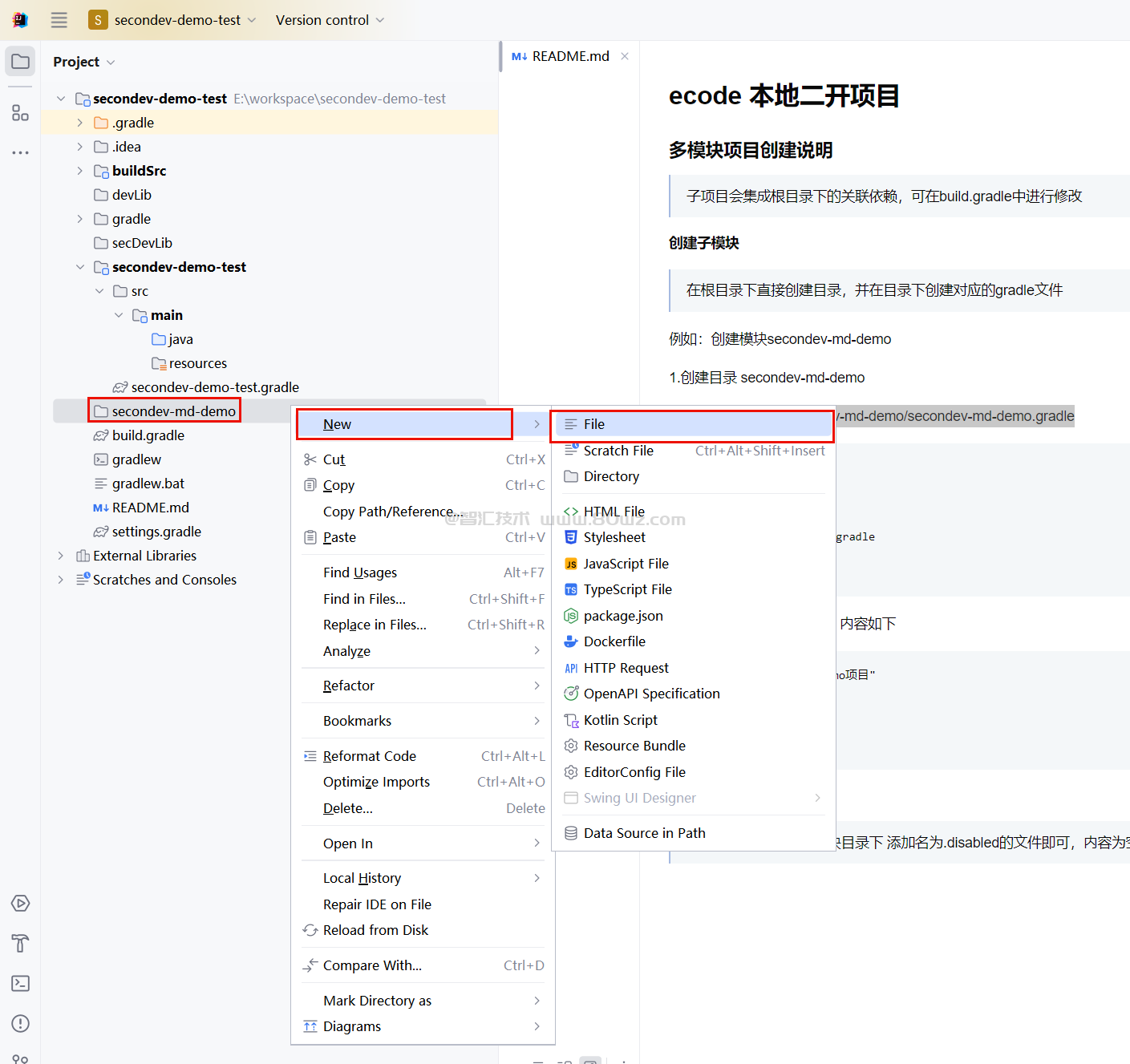Click Reformat Code in context menu
Viewport: 1130px width, 1064px height.
tap(369, 756)
